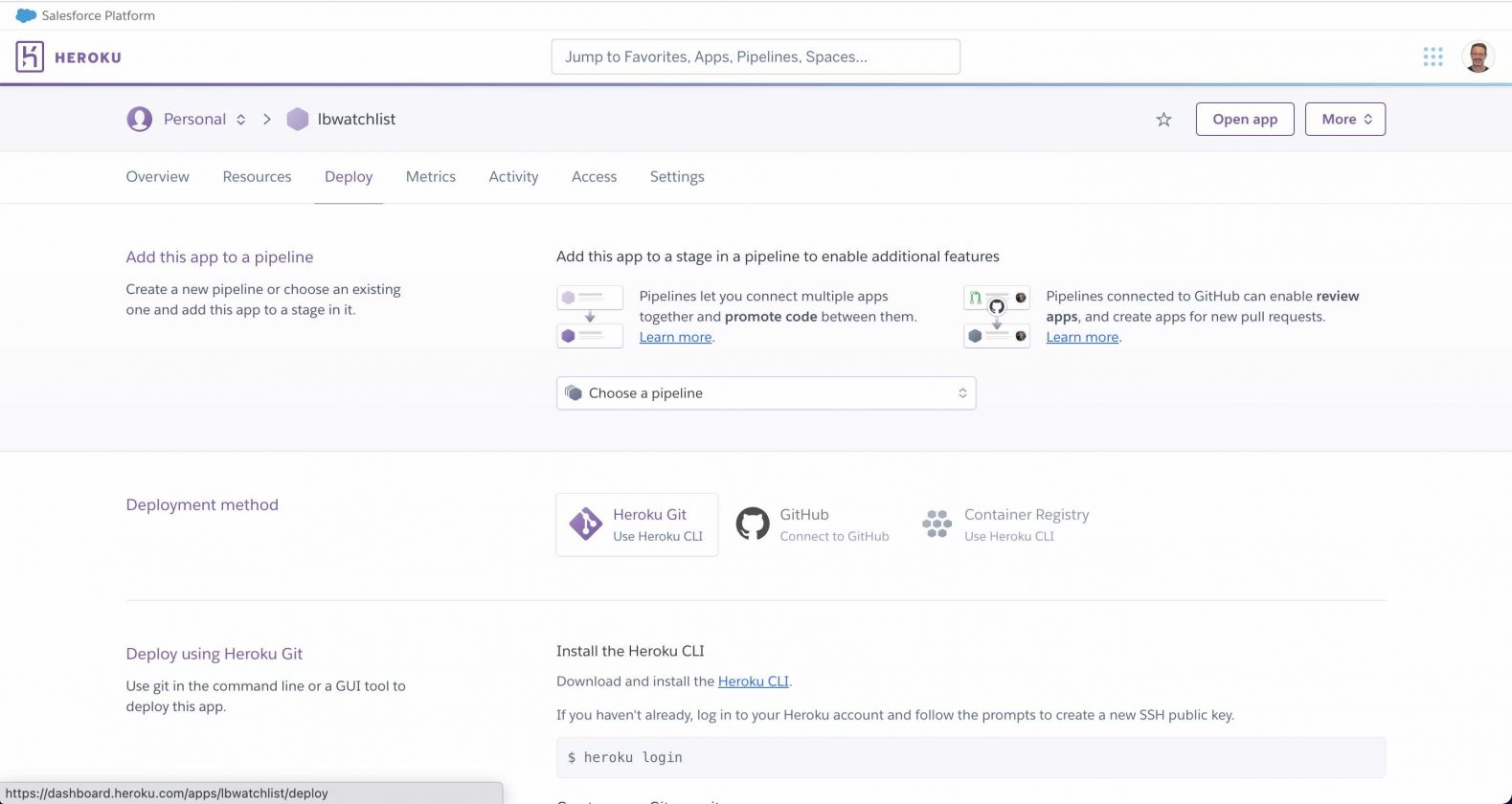Click the Salesforce cloud icon
Screen dimensions: 1512x804
click(x=26, y=15)
